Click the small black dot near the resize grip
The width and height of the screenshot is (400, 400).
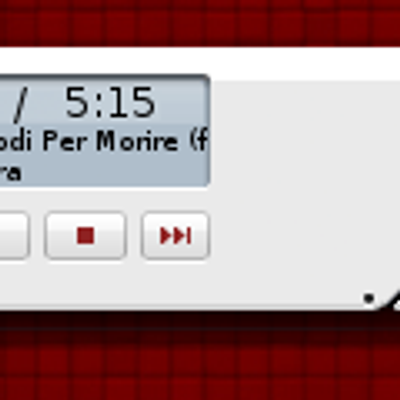coord(369,298)
